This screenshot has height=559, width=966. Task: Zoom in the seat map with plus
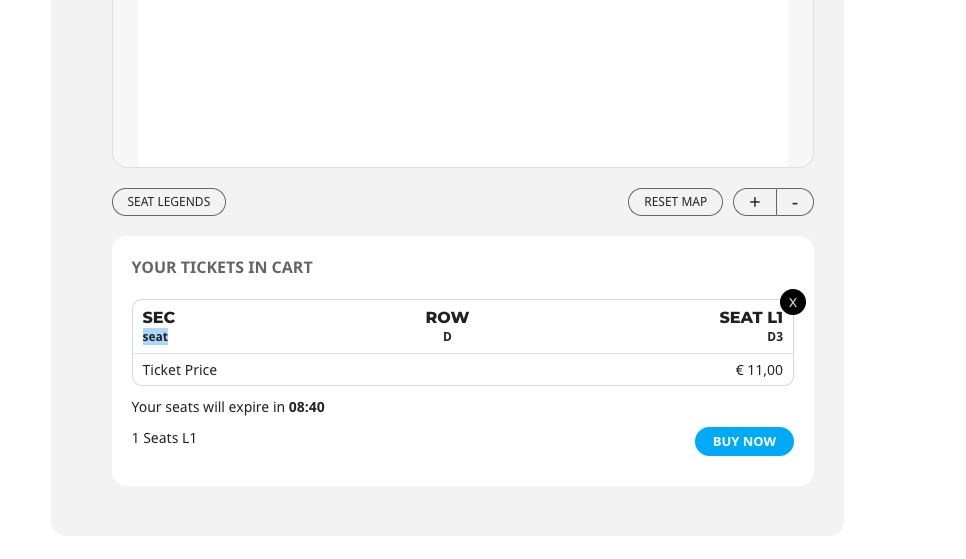pos(755,202)
